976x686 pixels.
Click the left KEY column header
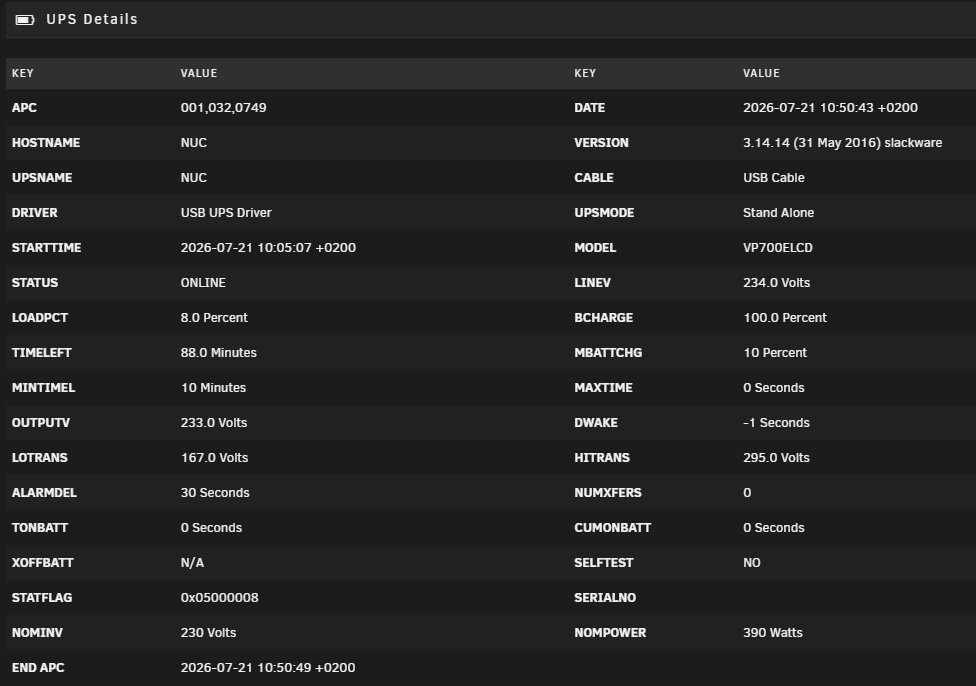(x=22, y=73)
